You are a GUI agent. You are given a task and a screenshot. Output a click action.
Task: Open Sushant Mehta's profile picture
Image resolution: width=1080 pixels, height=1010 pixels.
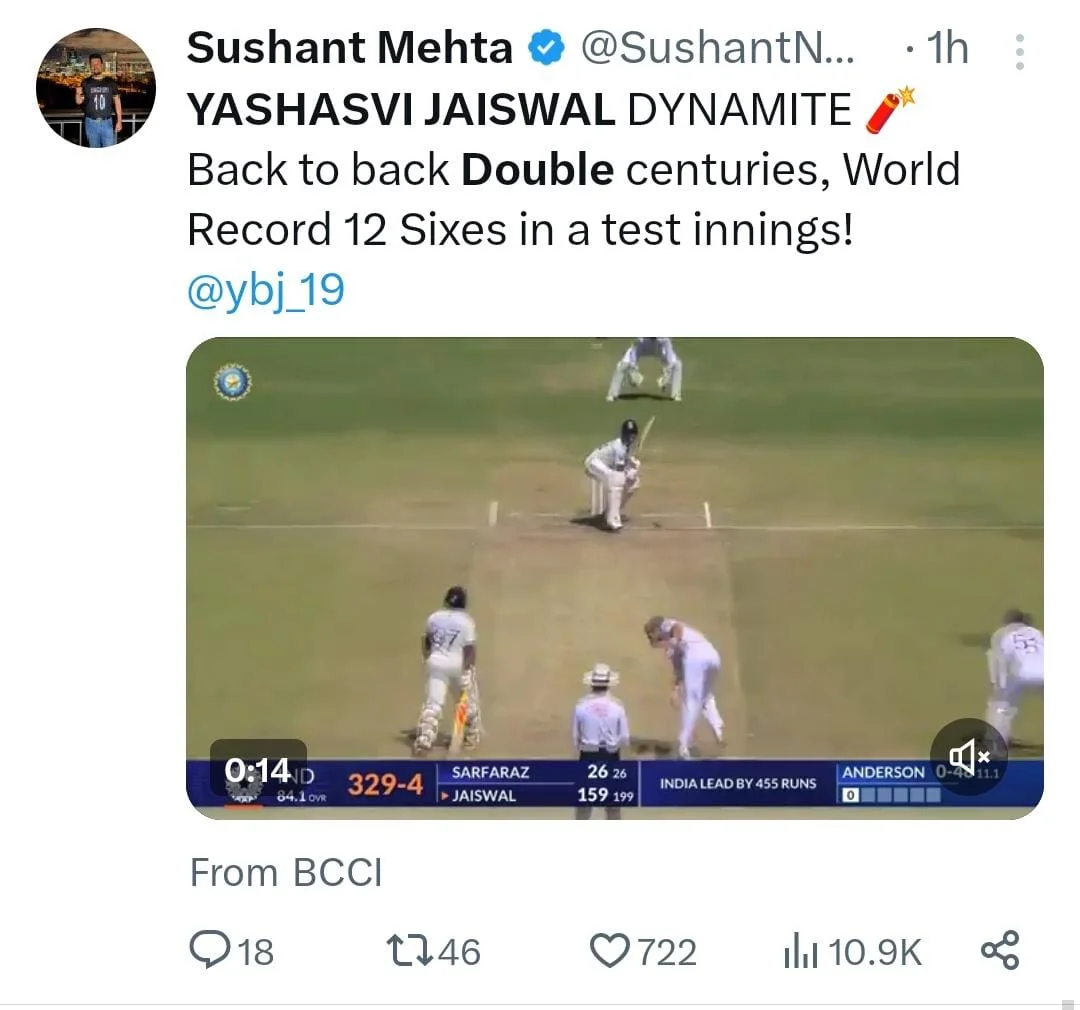(x=96, y=88)
